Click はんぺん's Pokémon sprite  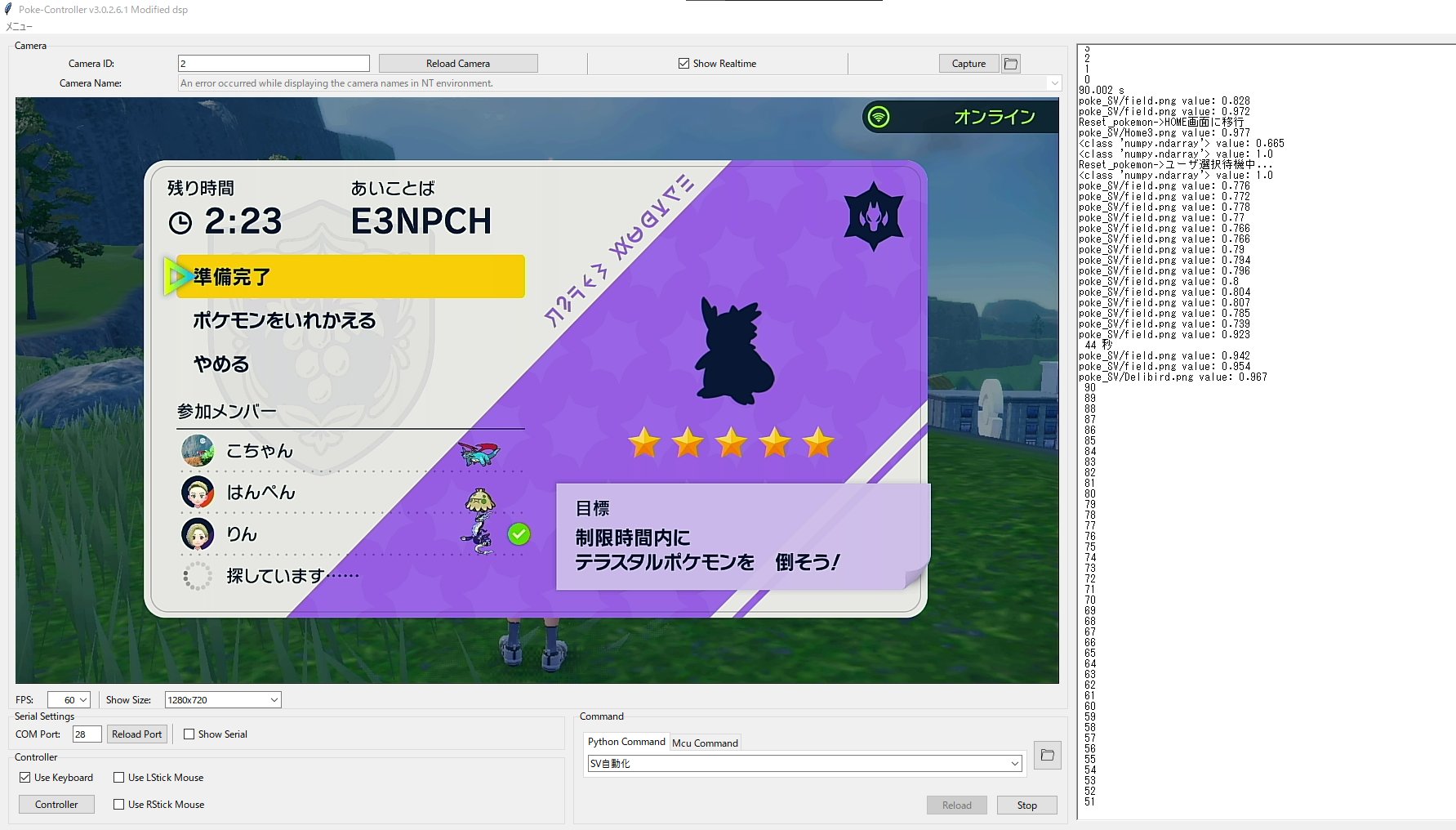pyautogui.click(x=480, y=500)
